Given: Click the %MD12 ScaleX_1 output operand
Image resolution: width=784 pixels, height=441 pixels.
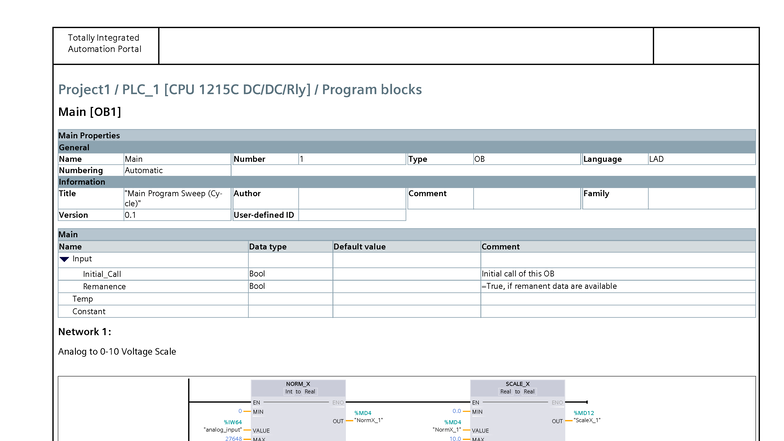Looking at the screenshot, I should click(587, 416).
